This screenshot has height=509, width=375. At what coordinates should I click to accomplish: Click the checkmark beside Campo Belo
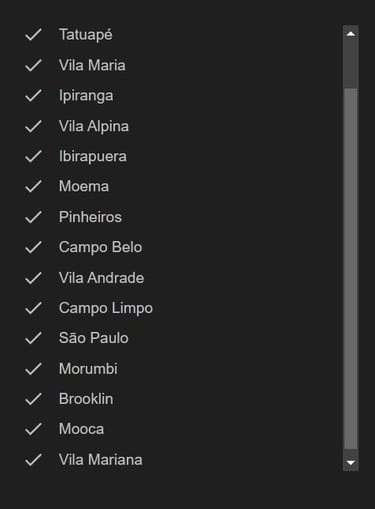point(33,247)
